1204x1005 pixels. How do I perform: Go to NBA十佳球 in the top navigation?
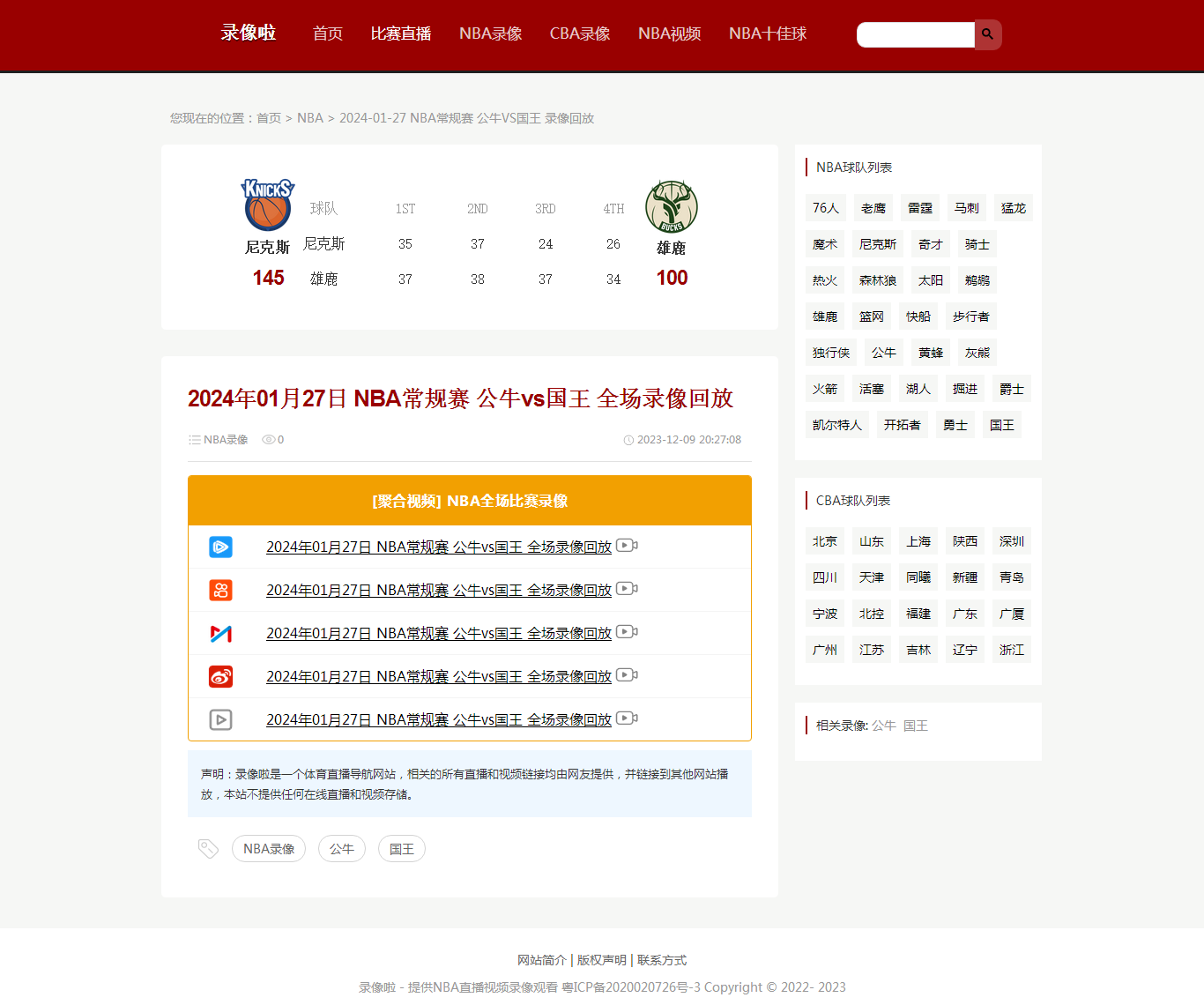coord(767,33)
